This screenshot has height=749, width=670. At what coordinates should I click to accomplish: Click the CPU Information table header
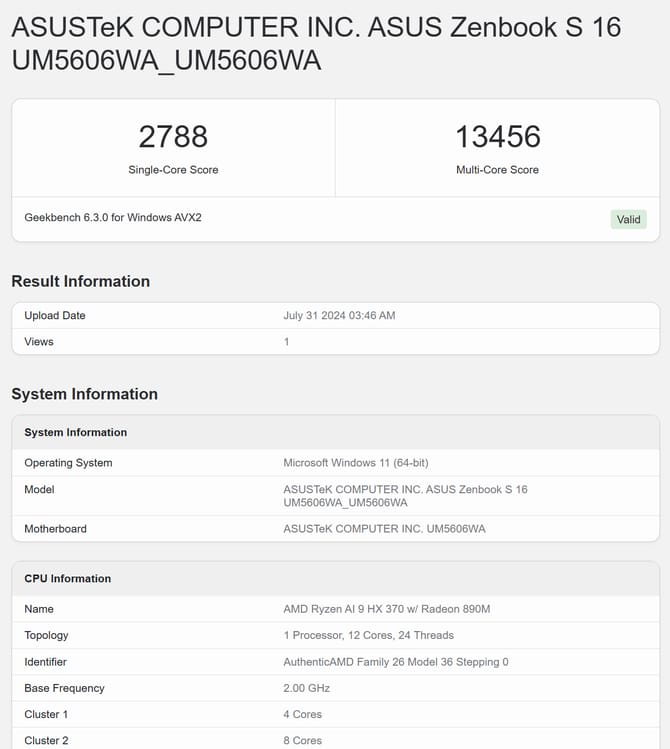click(x=68, y=579)
